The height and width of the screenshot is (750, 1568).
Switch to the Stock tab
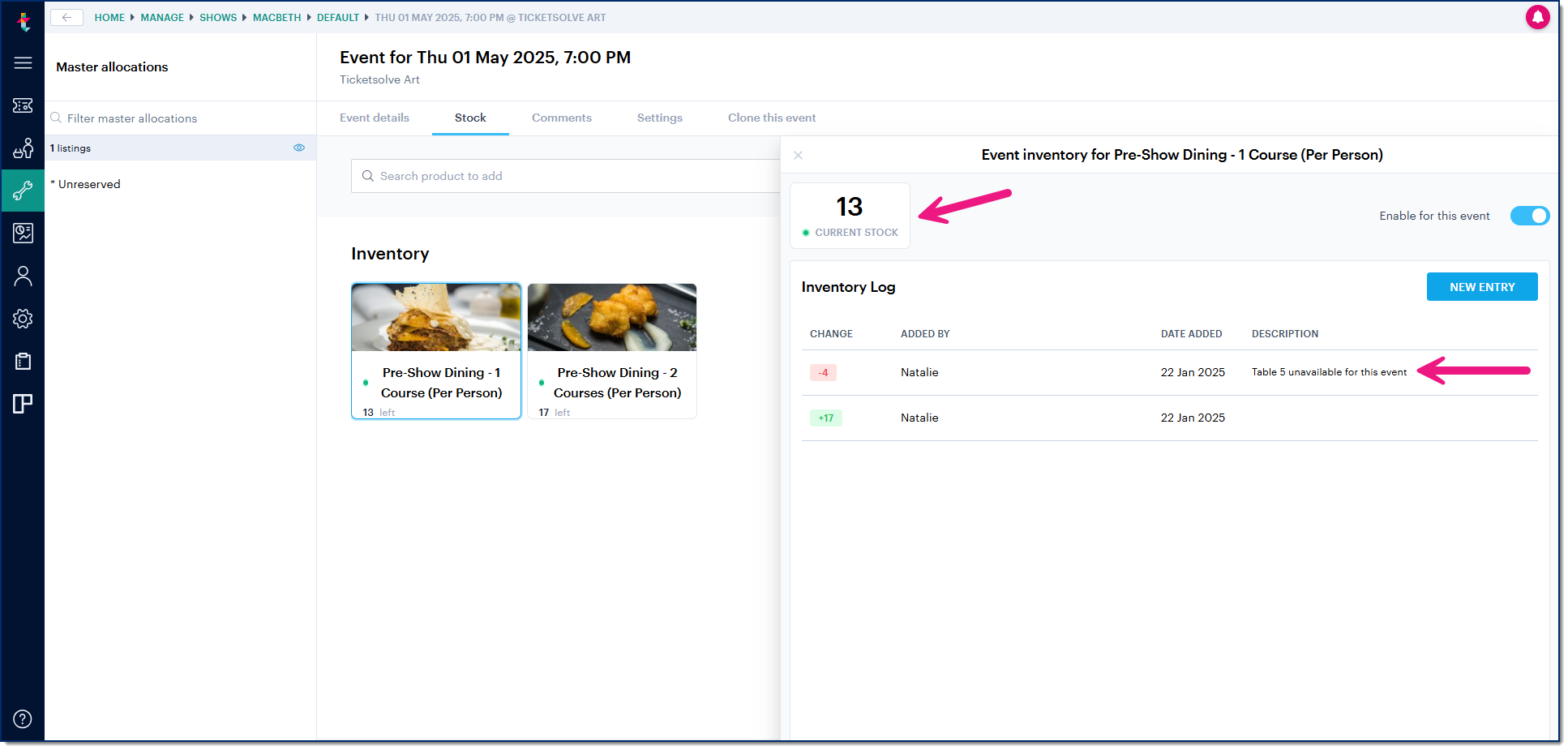coord(470,118)
